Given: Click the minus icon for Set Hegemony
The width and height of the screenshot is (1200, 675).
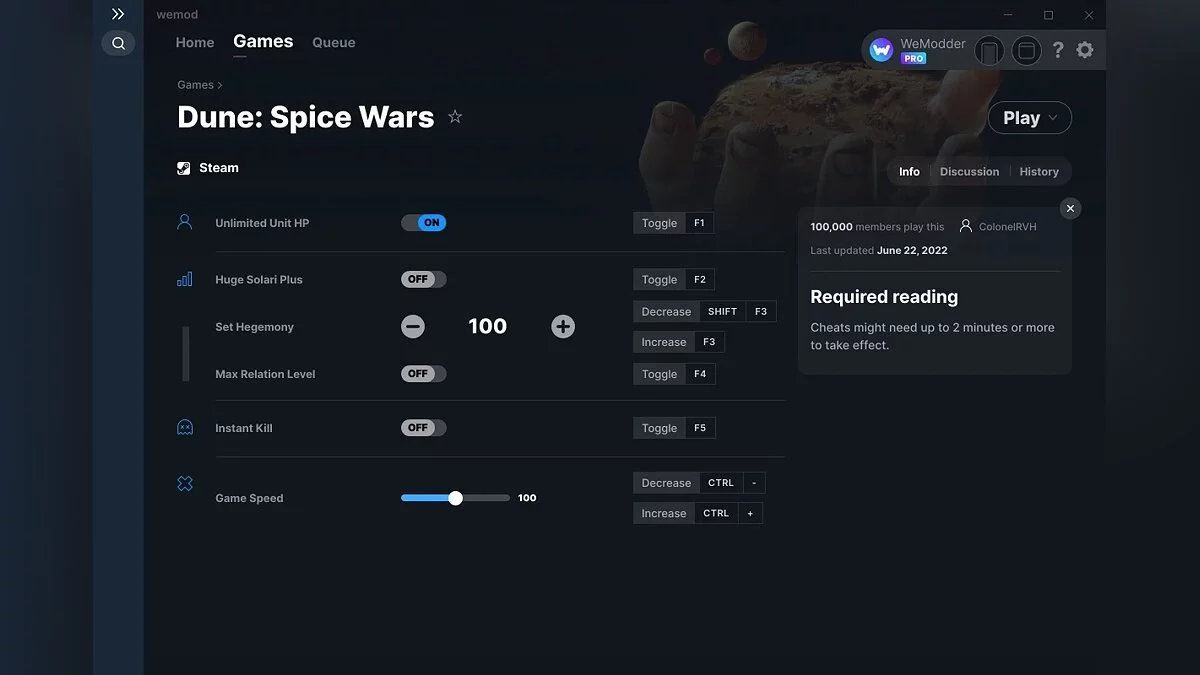Looking at the screenshot, I should pyautogui.click(x=413, y=327).
